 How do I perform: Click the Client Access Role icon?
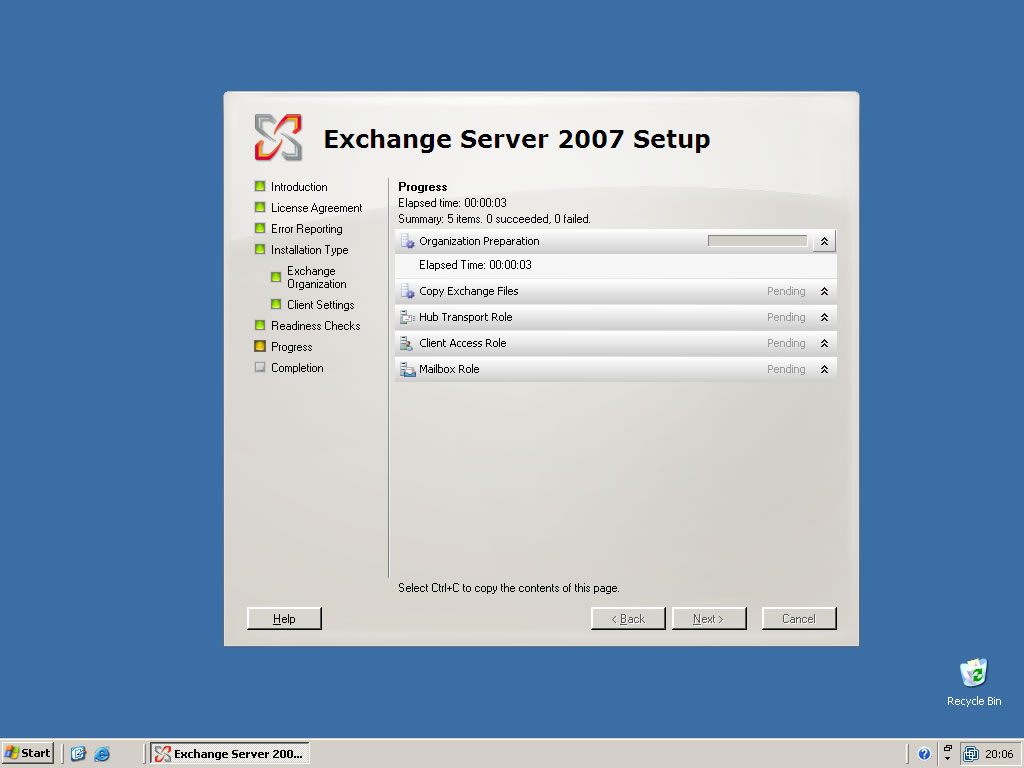[407, 343]
